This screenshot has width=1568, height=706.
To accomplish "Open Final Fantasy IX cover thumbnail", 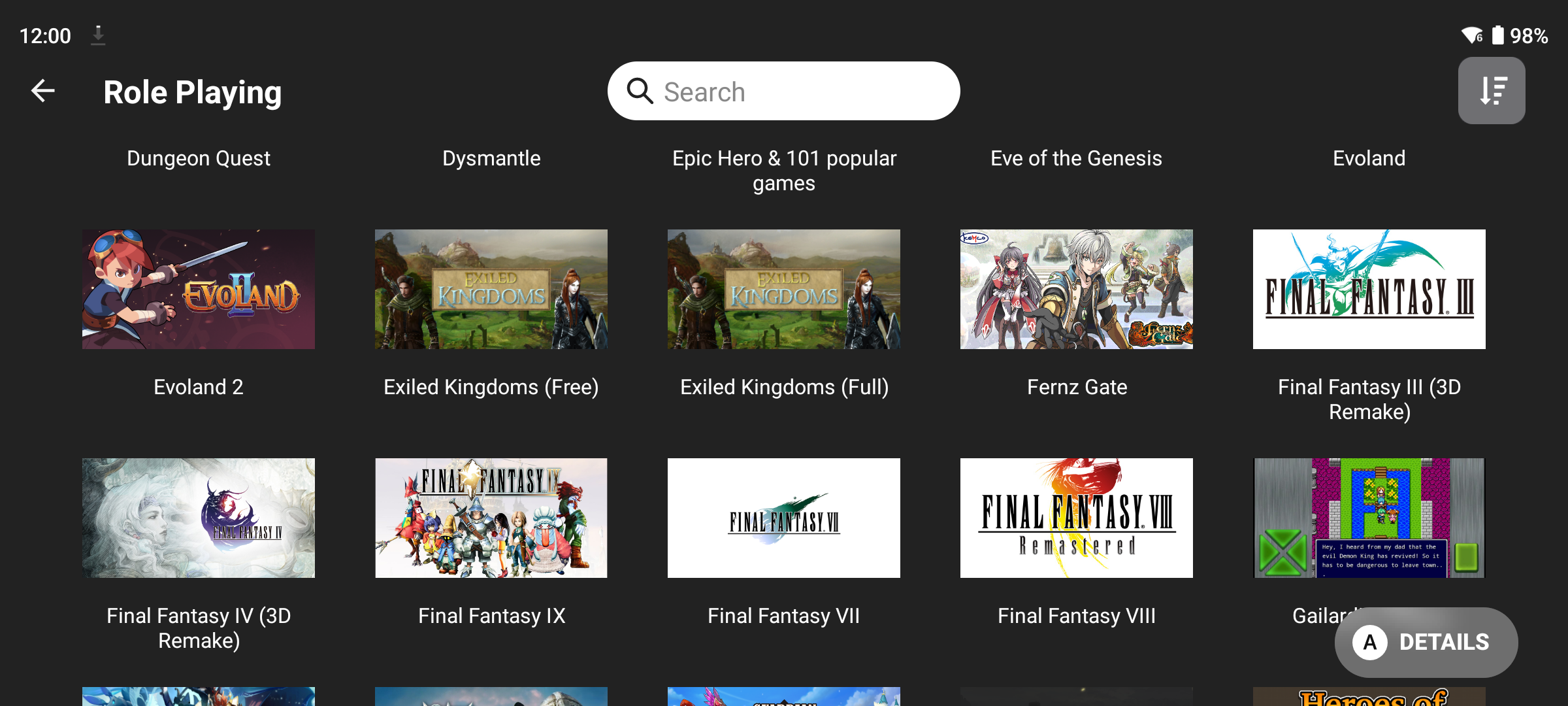I will coord(491,518).
